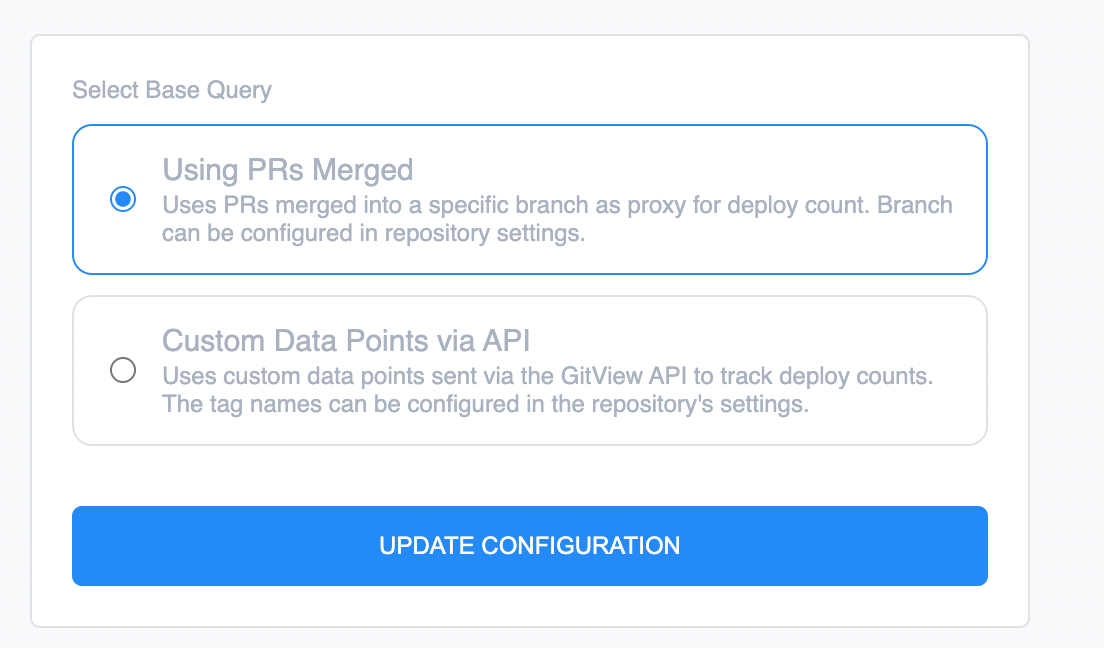Click the word "CONFIGURATION" on the blue button
Screen dimensions: 1104x648
(580, 546)
